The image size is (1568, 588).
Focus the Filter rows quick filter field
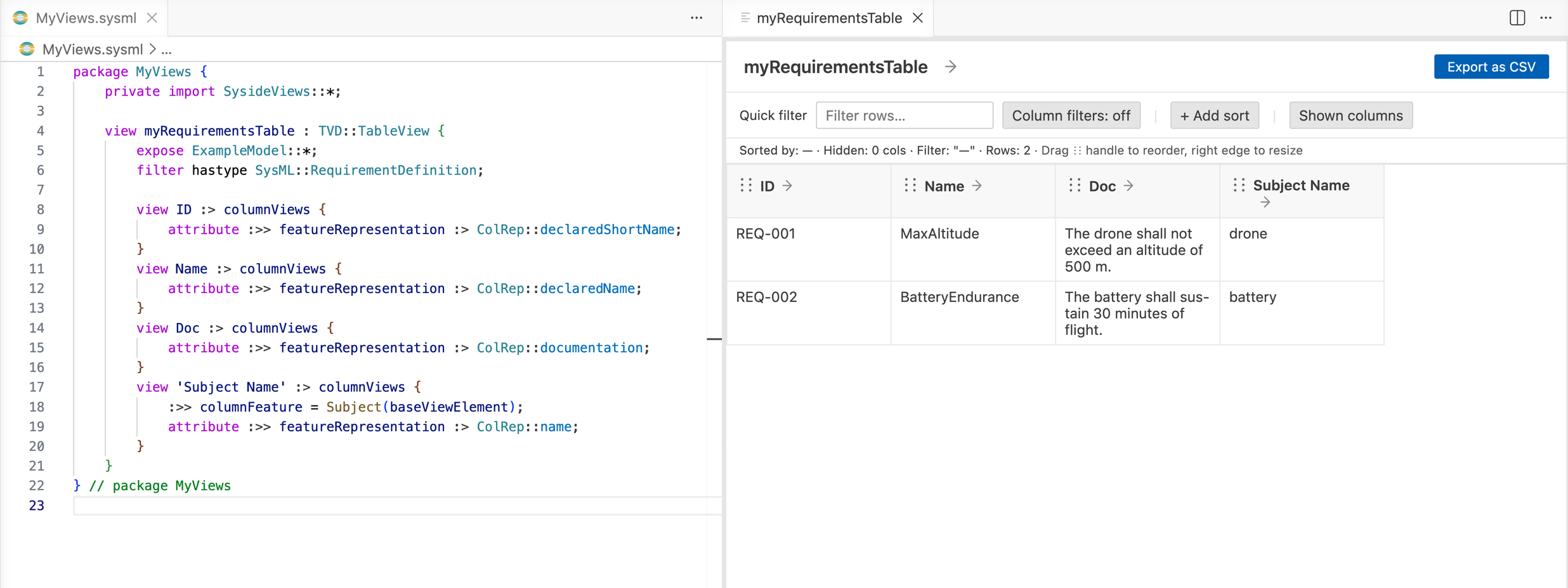905,115
